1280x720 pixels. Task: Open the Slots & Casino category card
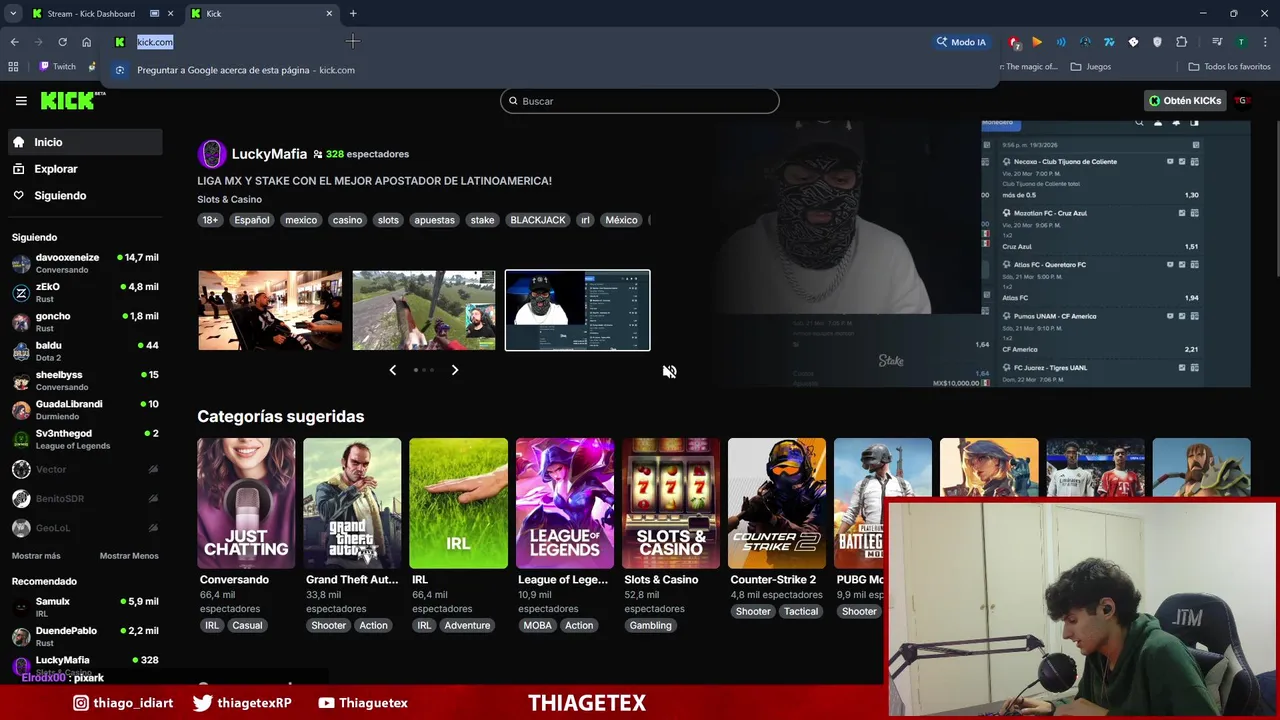[671, 503]
